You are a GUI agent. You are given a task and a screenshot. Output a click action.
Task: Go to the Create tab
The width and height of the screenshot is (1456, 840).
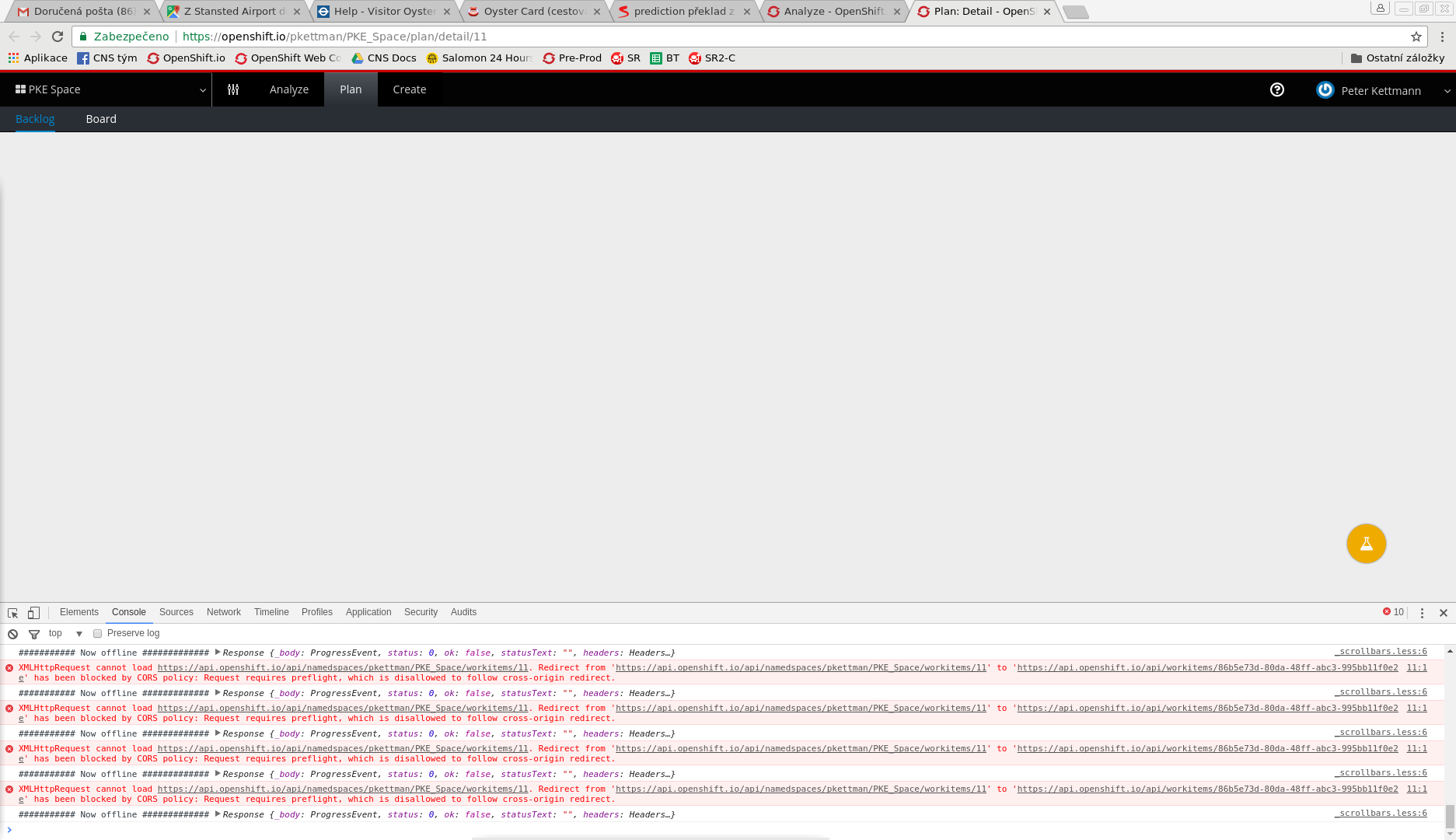click(x=410, y=89)
